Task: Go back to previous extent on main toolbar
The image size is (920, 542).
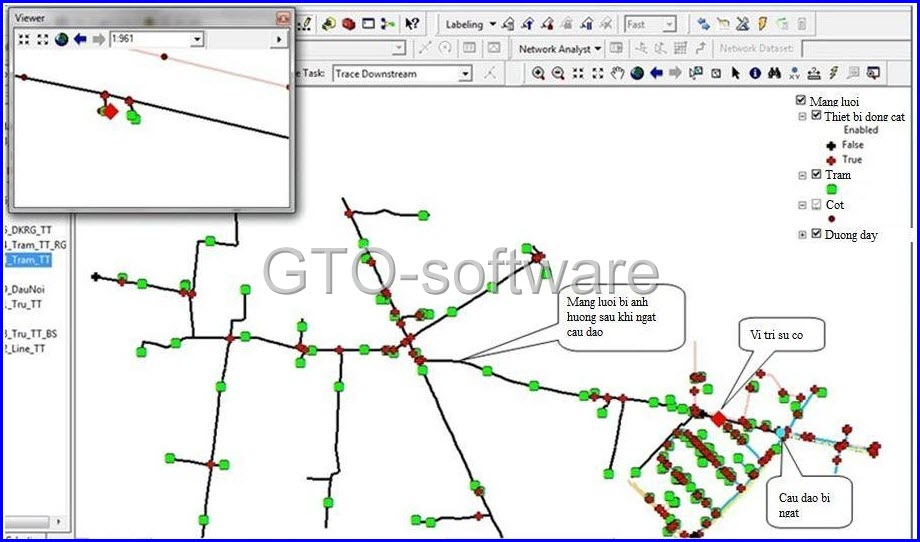Action: point(657,73)
